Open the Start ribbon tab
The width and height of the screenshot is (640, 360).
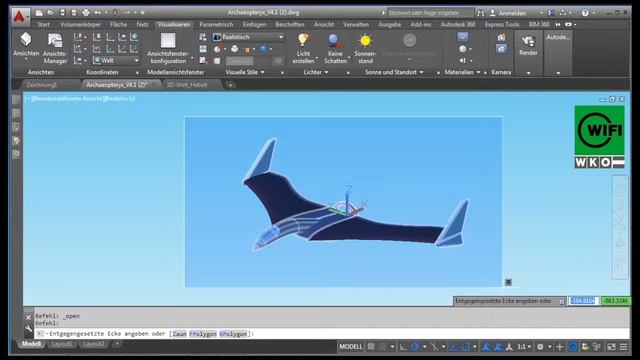(43, 24)
